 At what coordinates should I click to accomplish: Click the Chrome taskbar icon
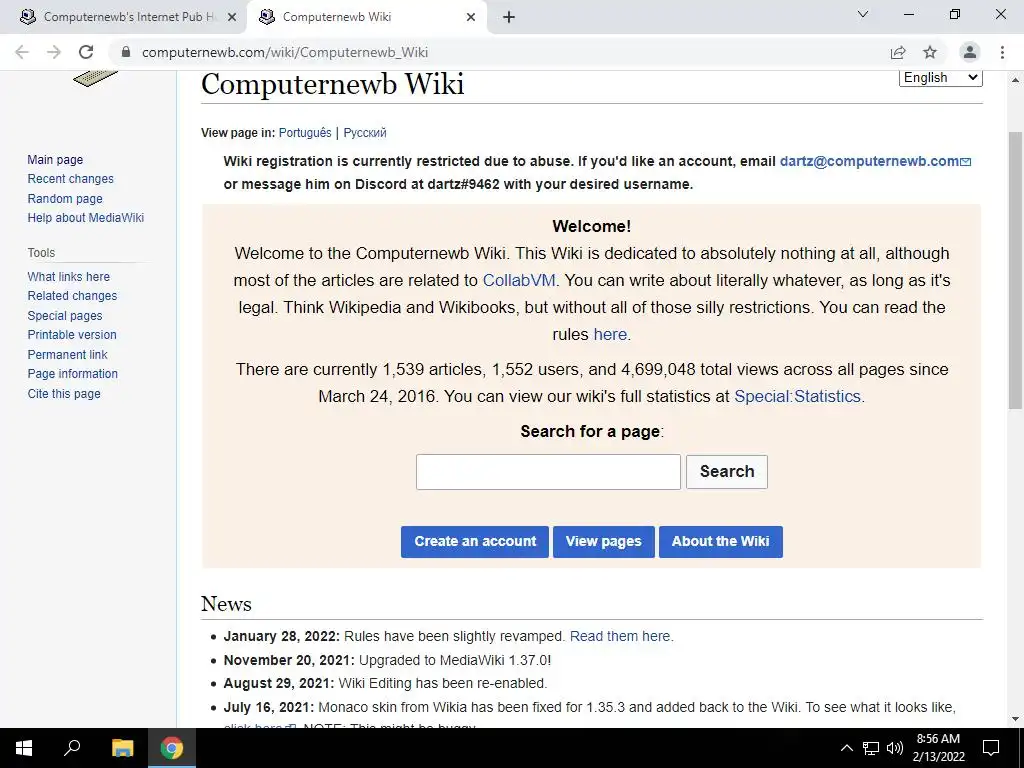(x=172, y=748)
